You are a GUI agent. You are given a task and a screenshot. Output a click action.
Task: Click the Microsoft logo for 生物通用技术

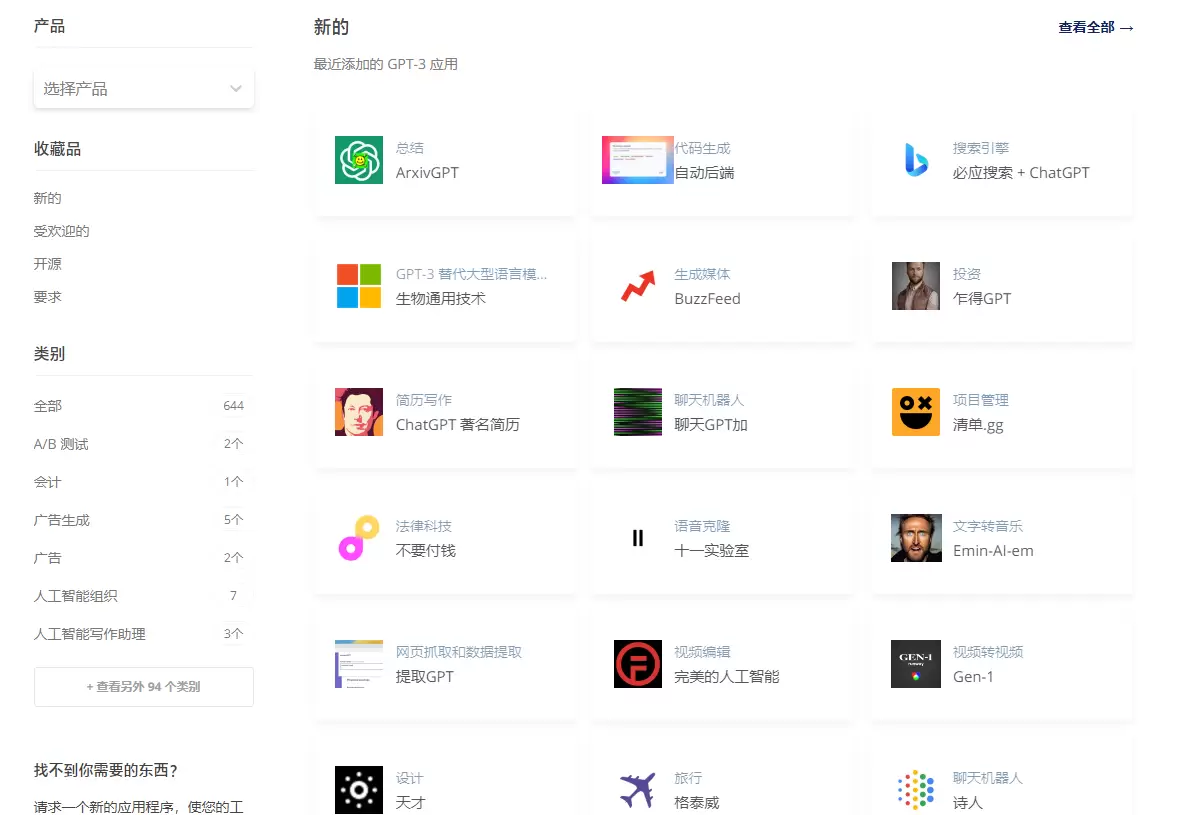point(359,285)
